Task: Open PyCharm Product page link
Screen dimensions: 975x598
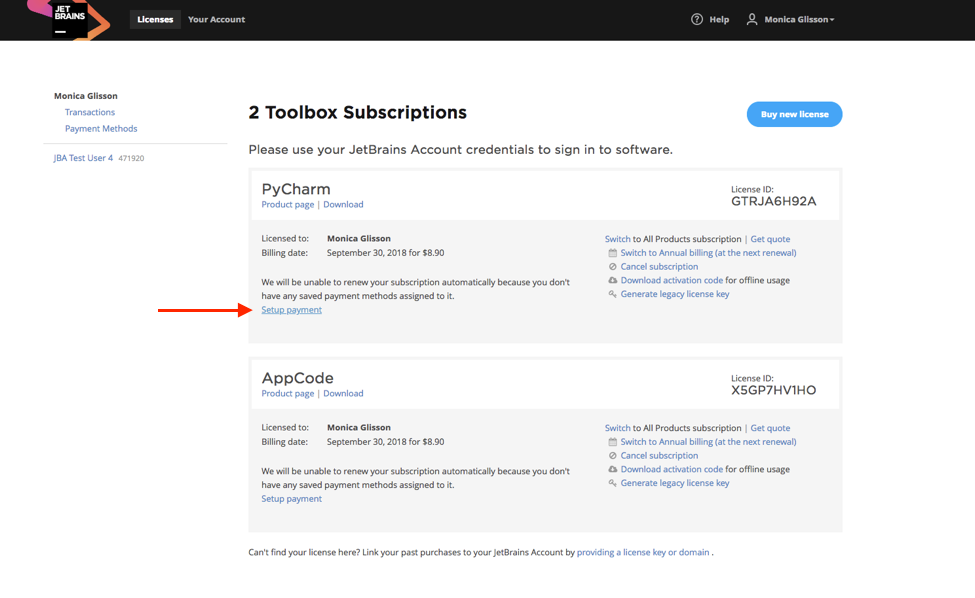Action: (x=287, y=205)
